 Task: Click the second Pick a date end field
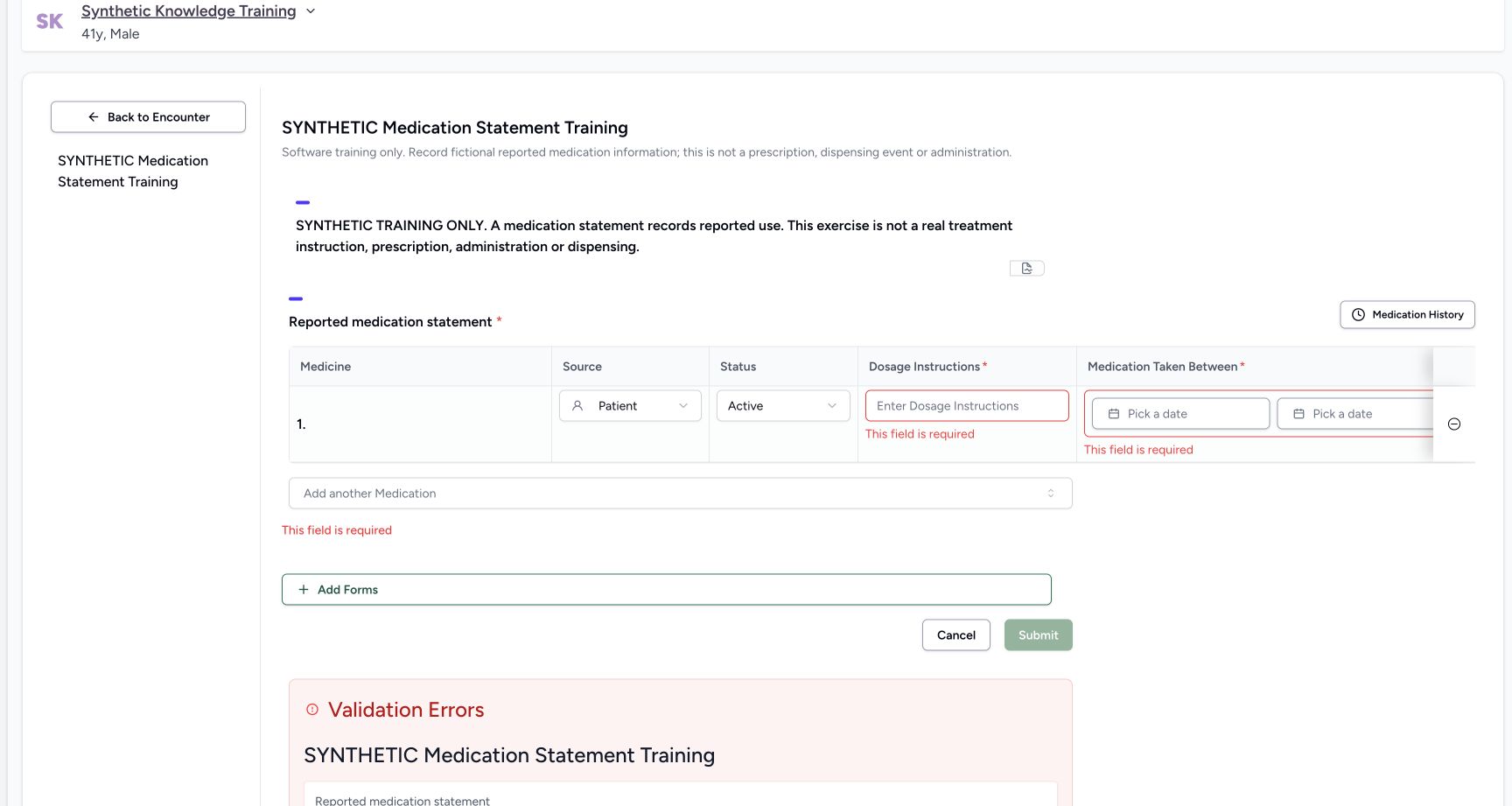pos(1354,414)
